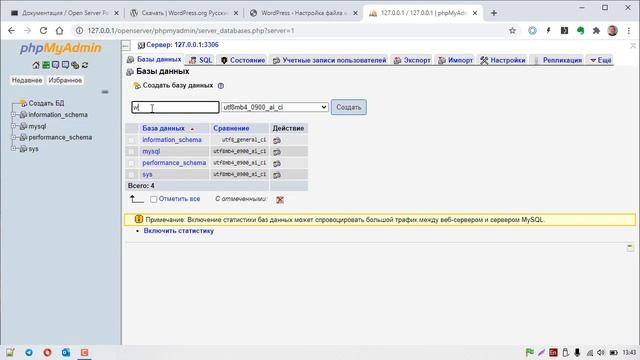Viewport: 640px width, 360px height.
Task: Click Создать БД in navigation tree
Action: (46, 103)
